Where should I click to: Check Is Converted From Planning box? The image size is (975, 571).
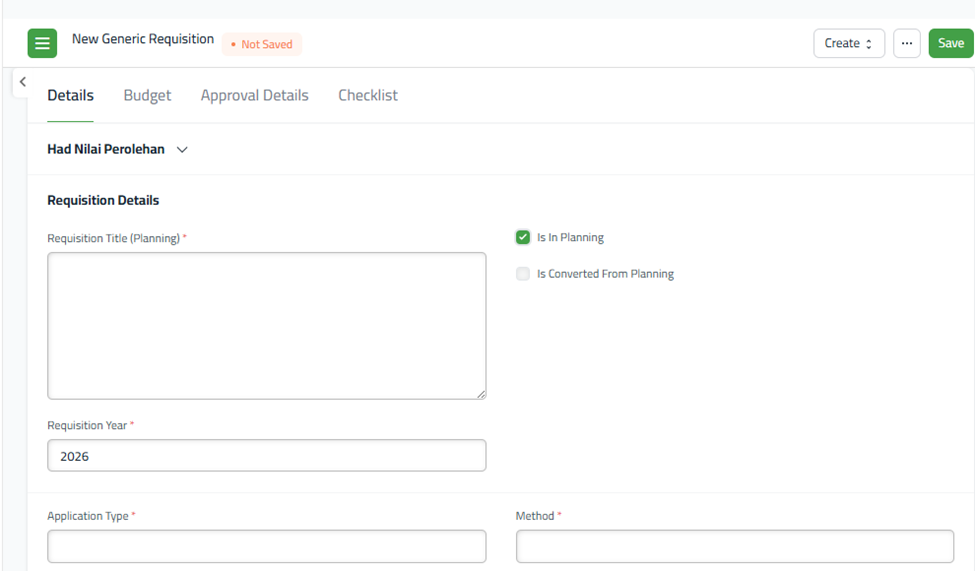point(523,274)
